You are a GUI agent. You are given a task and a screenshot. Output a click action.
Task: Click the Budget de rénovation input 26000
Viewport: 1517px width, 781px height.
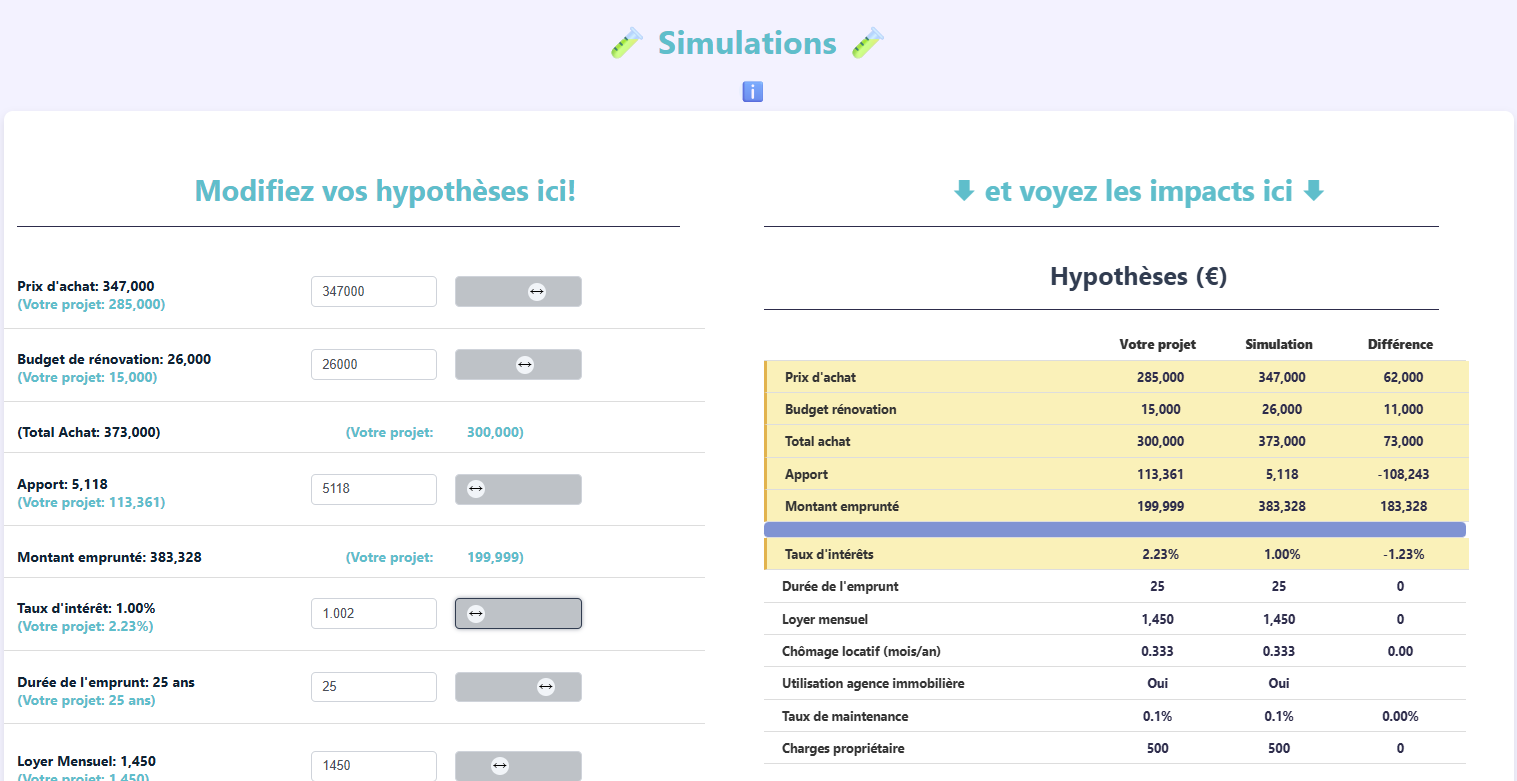click(374, 364)
